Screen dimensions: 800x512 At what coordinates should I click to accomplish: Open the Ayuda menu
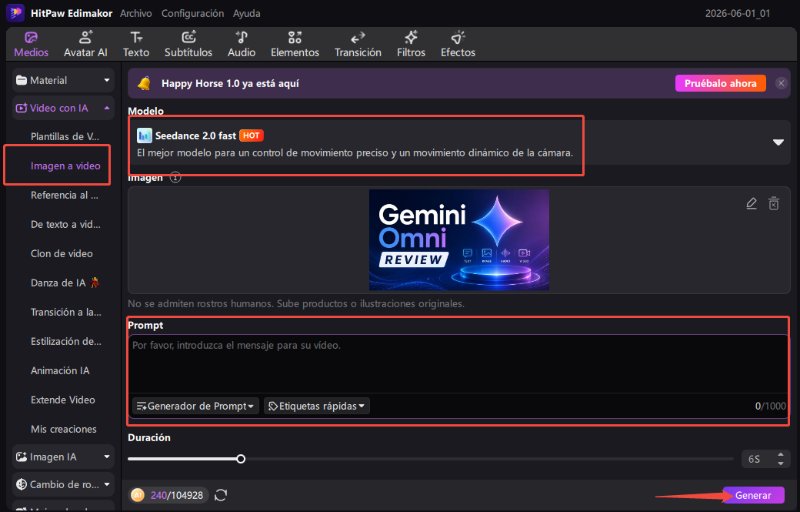coord(246,13)
